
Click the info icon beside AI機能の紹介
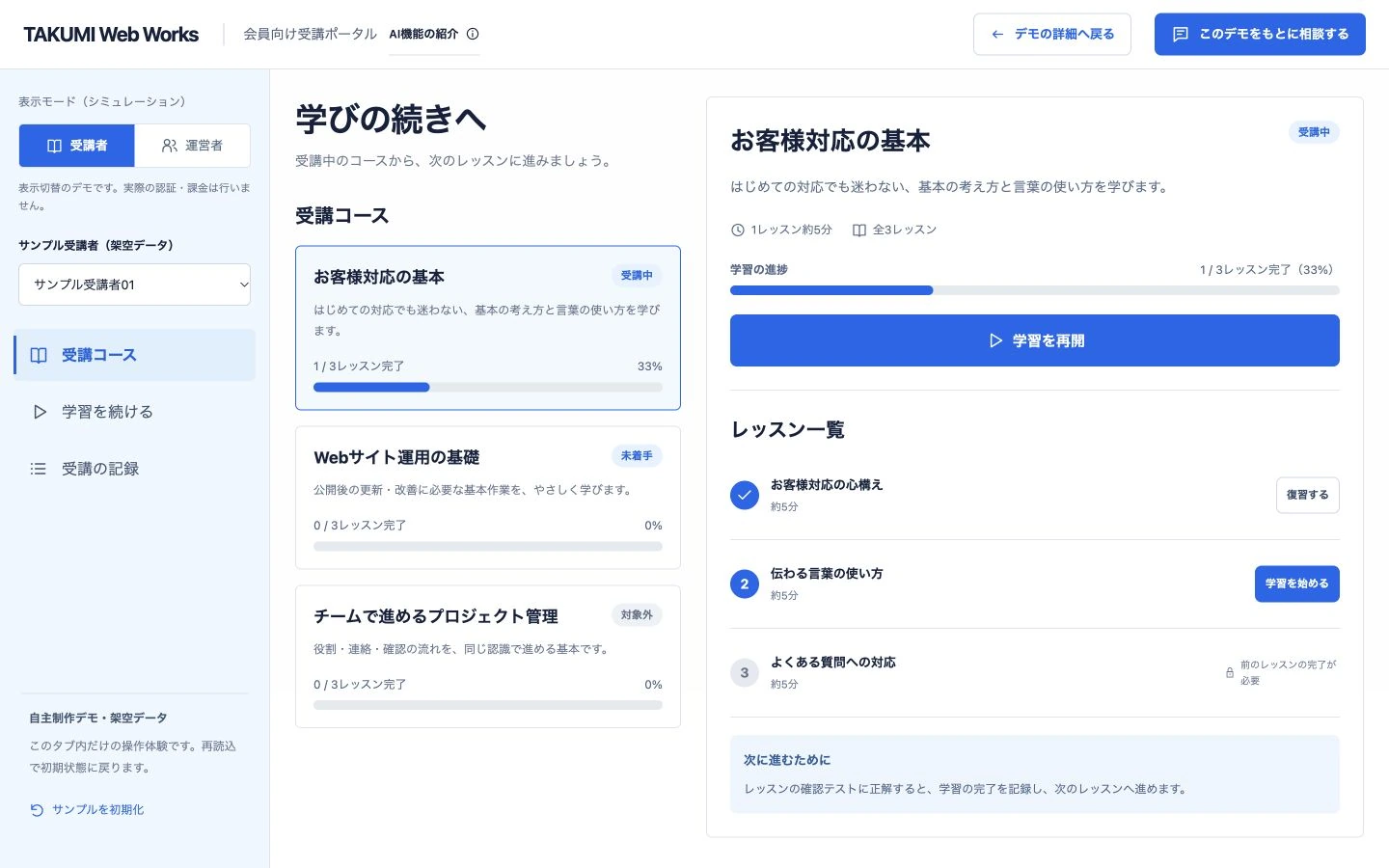tap(473, 34)
